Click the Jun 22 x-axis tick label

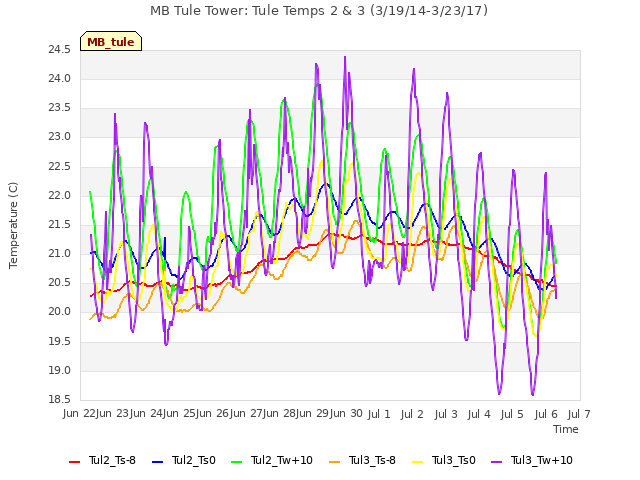(x=79, y=413)
